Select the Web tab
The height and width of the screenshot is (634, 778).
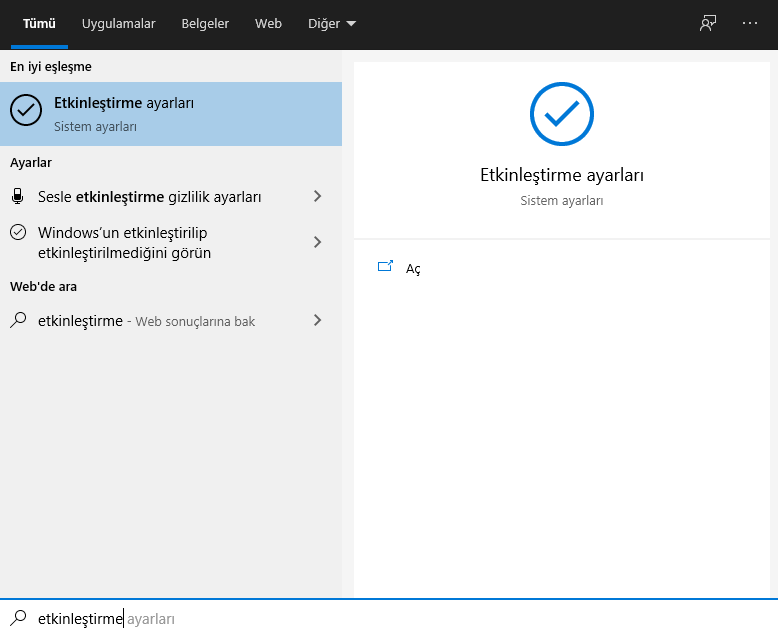[268, 23]
